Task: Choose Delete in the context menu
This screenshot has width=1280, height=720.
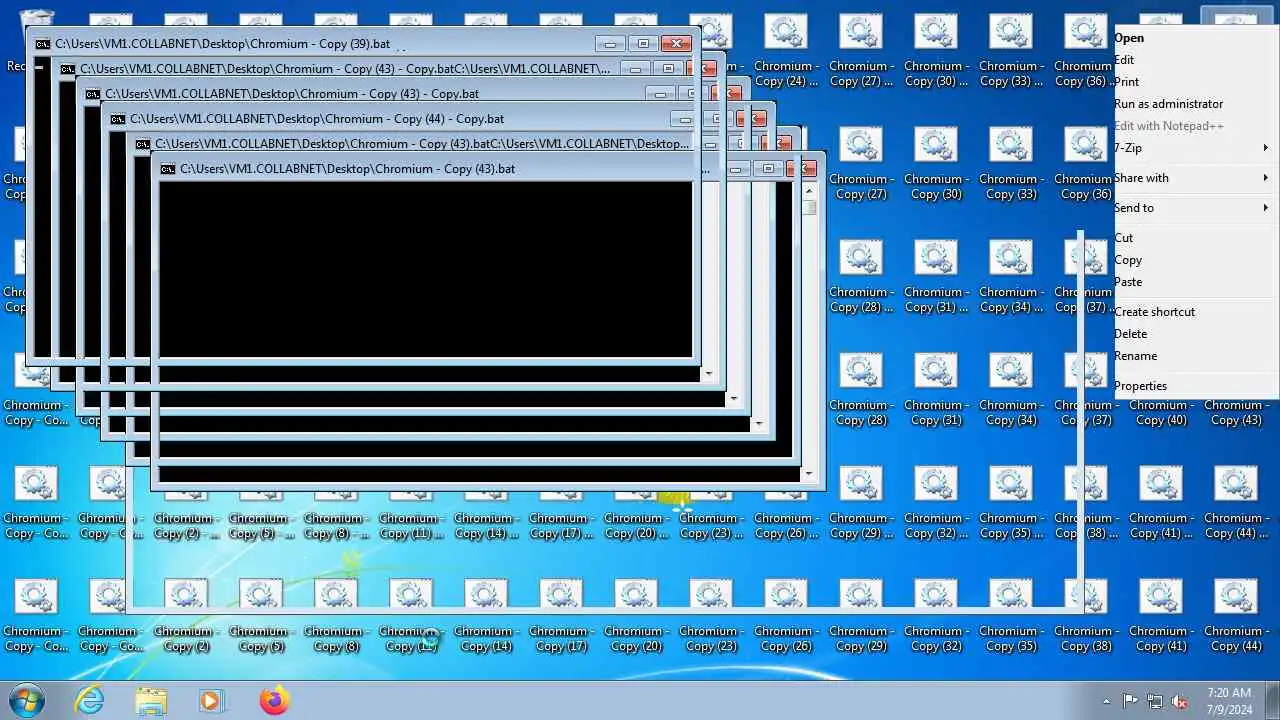Action: pyautogui.click(x=1195, y=334)
